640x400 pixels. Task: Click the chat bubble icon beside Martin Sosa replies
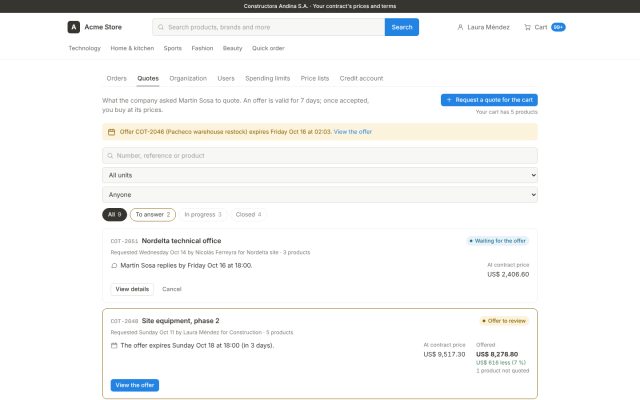pyautogui.click(x=114, y=265)
